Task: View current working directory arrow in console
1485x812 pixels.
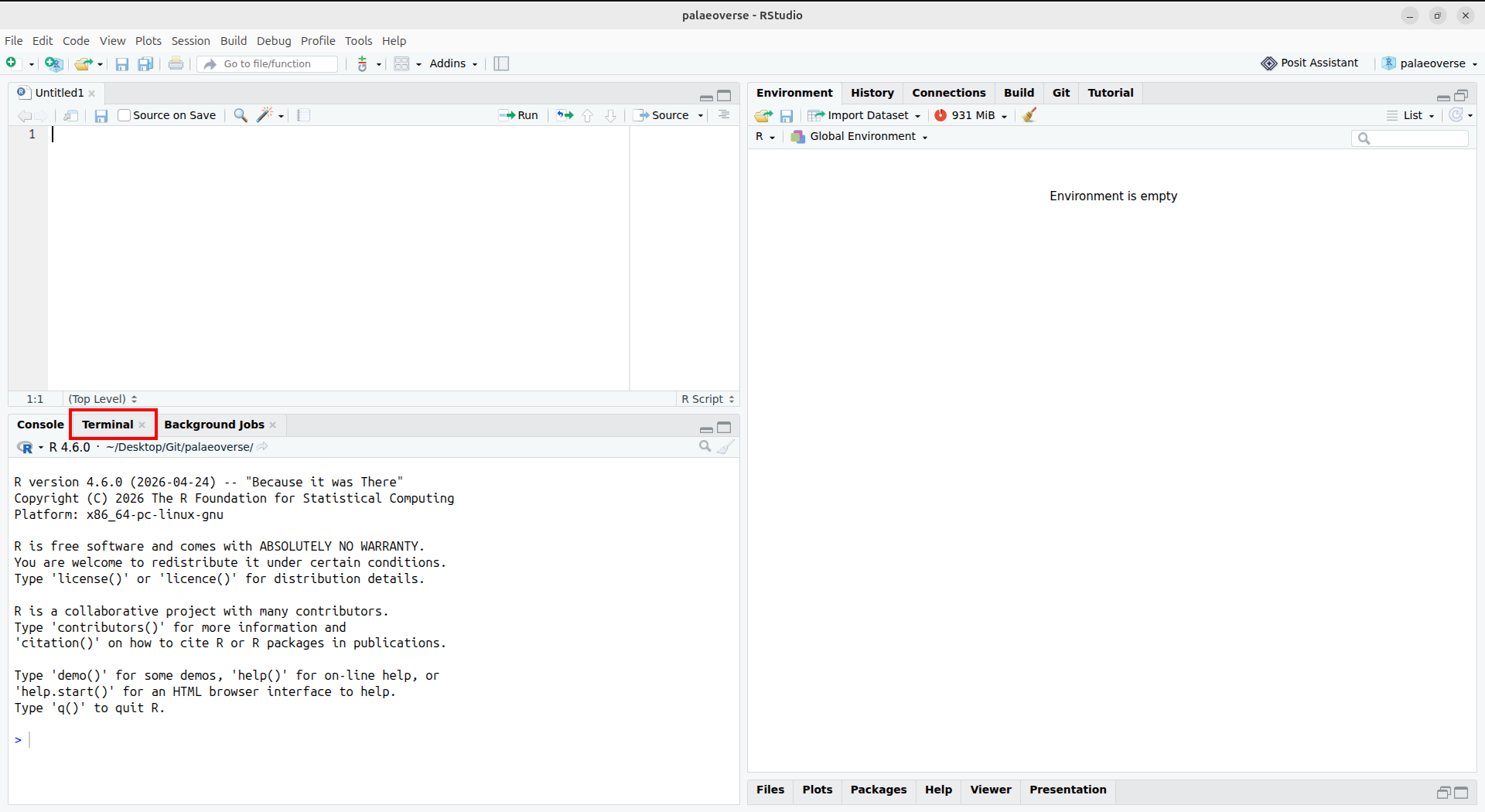Action: click(x=263, y=446)
